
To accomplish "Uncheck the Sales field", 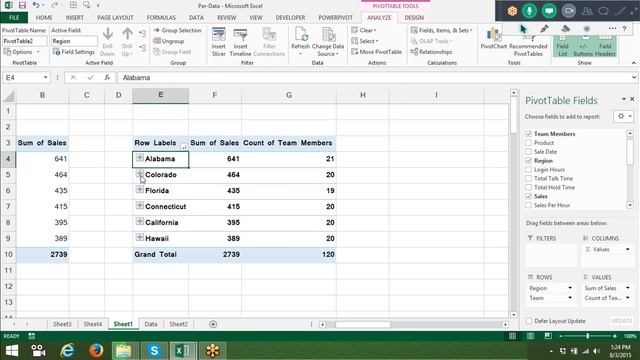I will (529, 196).
